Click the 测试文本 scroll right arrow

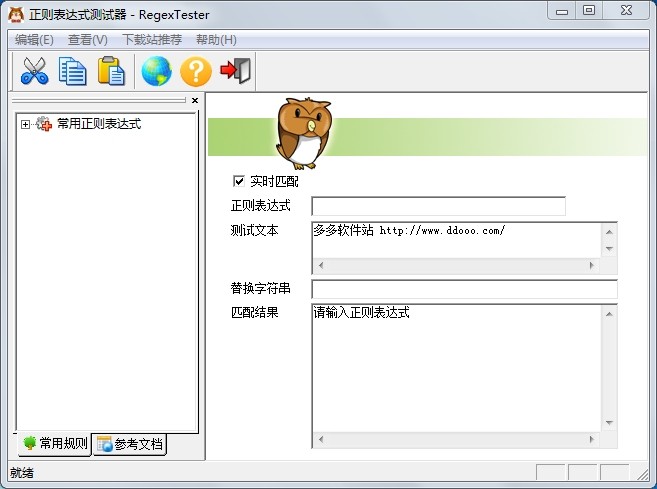(592, 265)
